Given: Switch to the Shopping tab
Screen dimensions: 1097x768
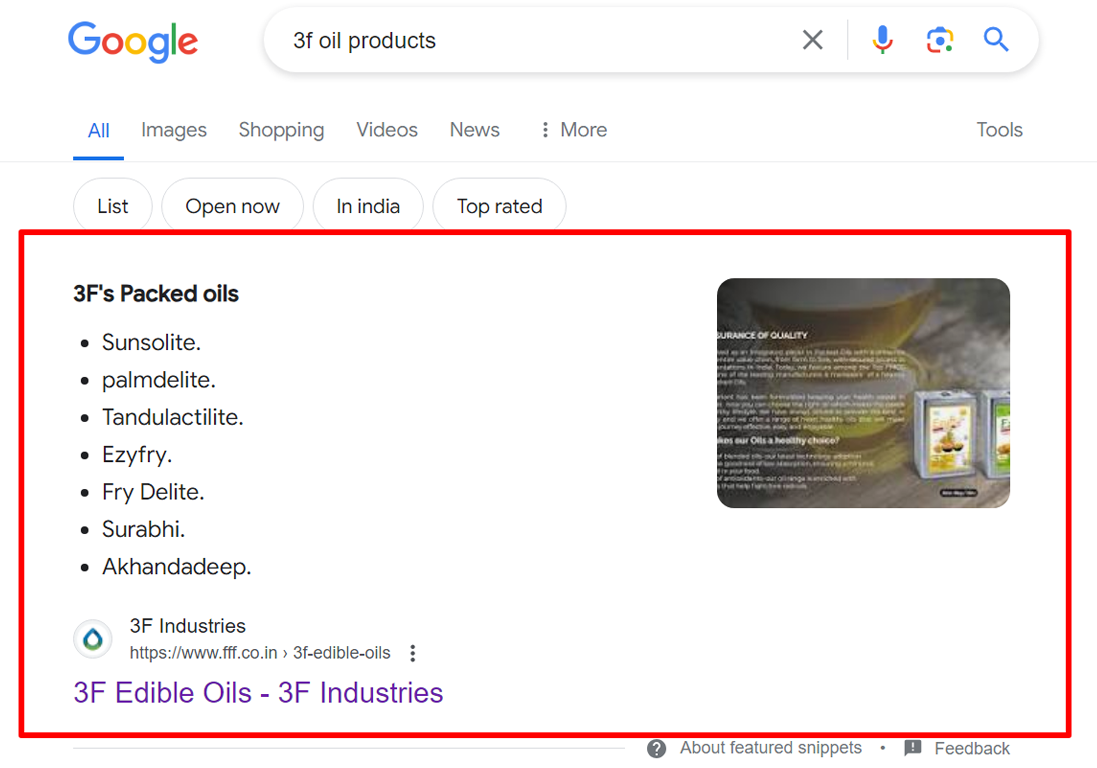Looking at the screenshot, I should [x=281, y=130].
